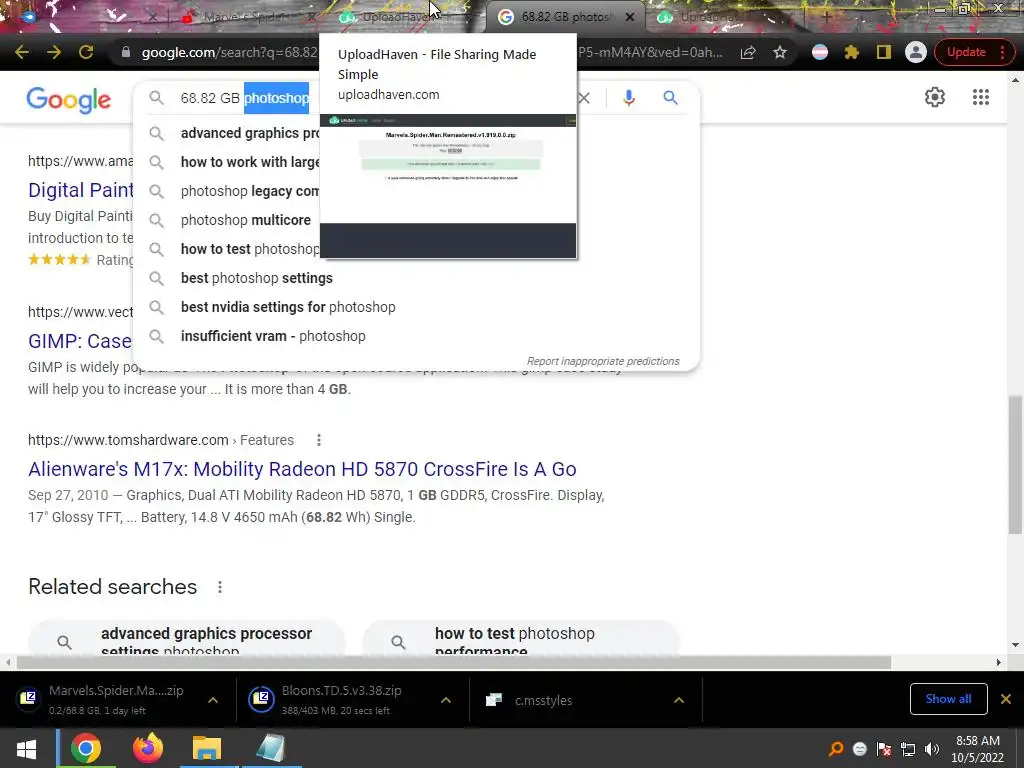Viewport: 1024px width, 768px height.
Task: Launch Firefox from the taskbar
Action: (148, 748)
